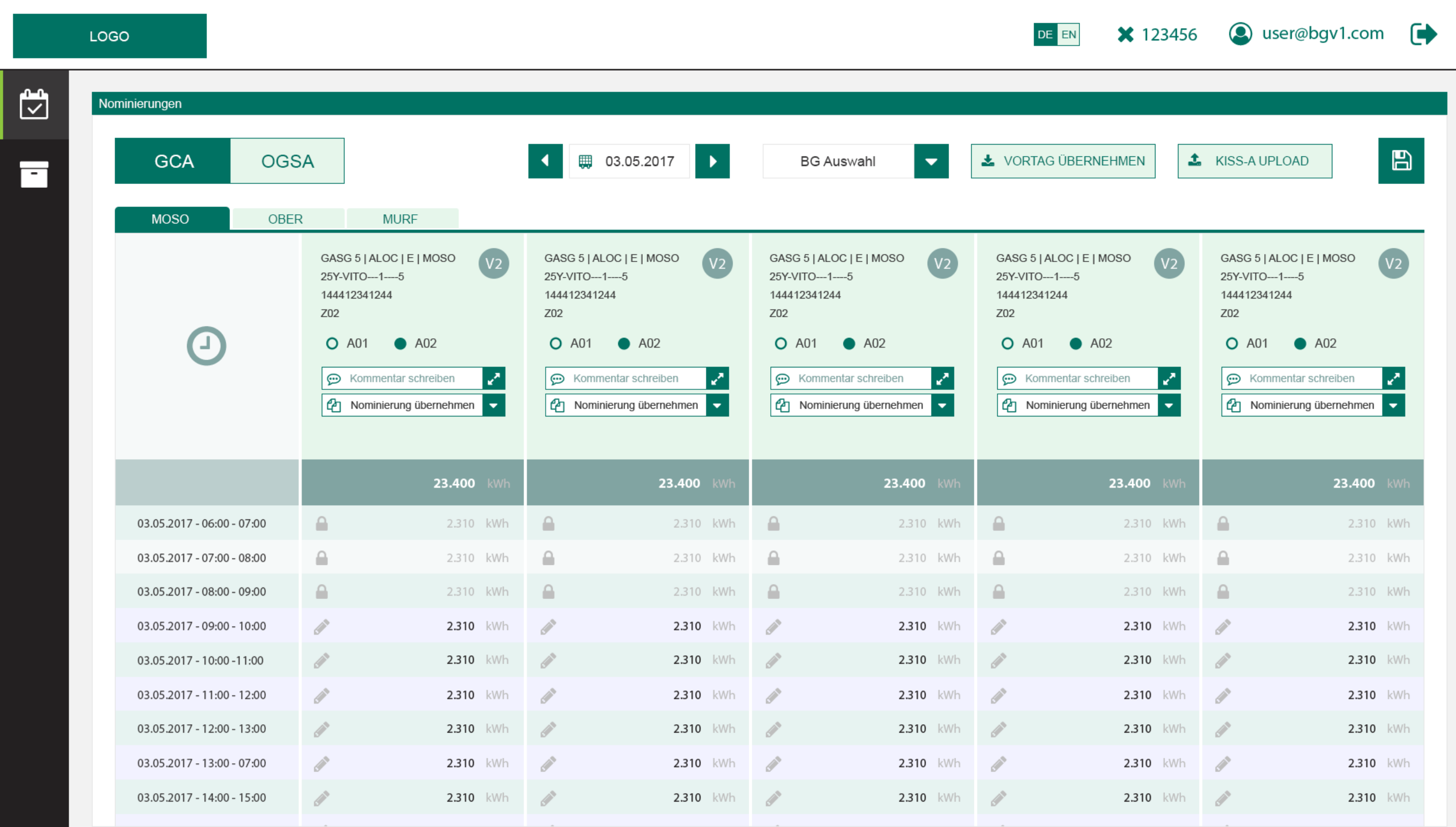Open Nominierung übernehmen dropdown in third column
The width and height of the screenshot is (1456, 827).
pos(943,405)
